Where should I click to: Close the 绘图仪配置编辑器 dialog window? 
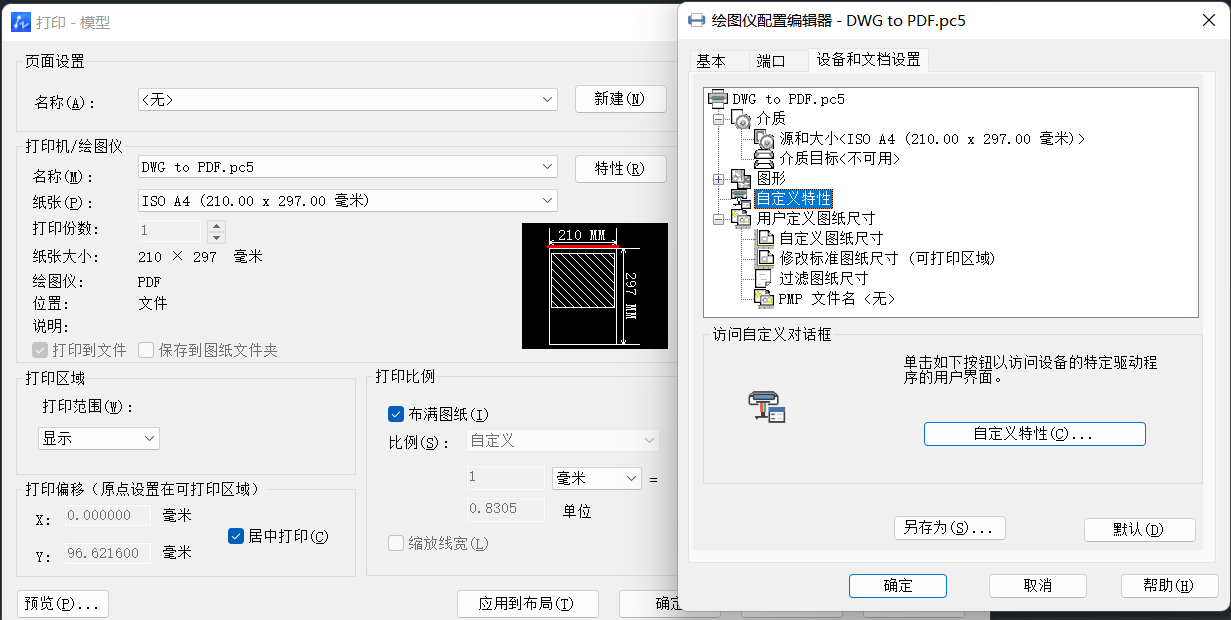click(1208, 20)
